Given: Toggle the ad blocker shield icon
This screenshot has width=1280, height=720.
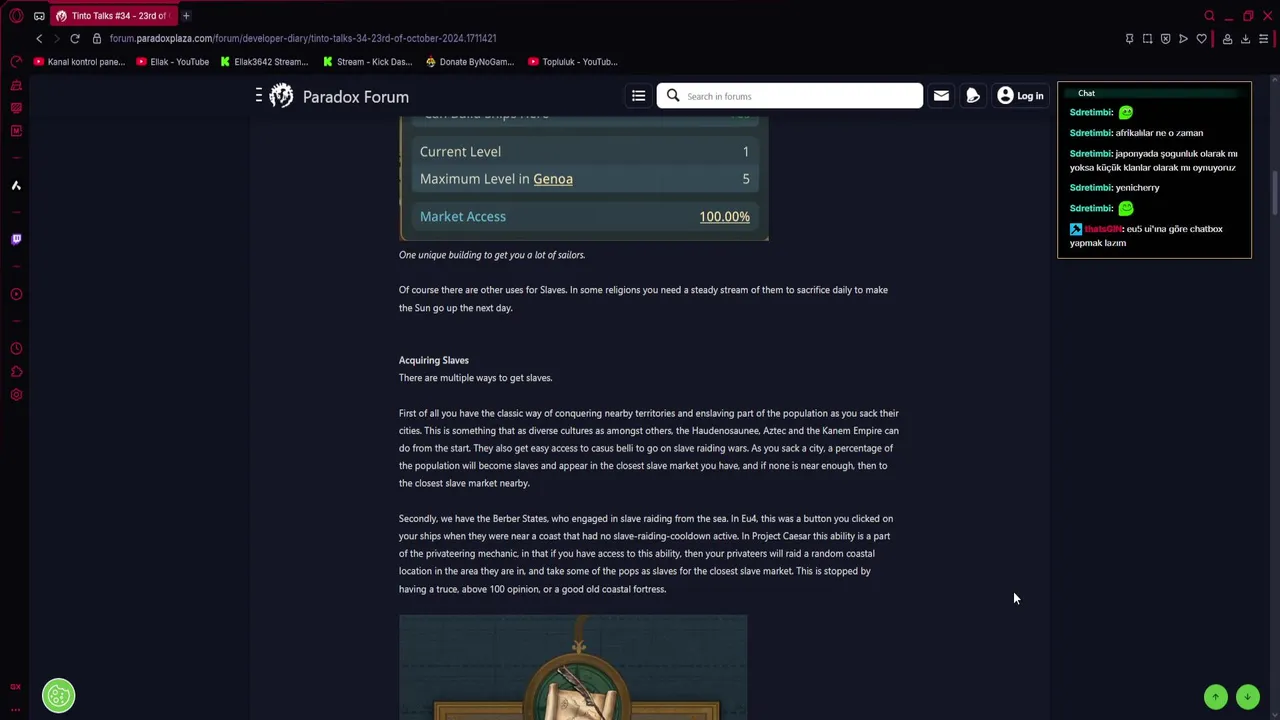Looking at the screenshot, I should pos(1165,39).
